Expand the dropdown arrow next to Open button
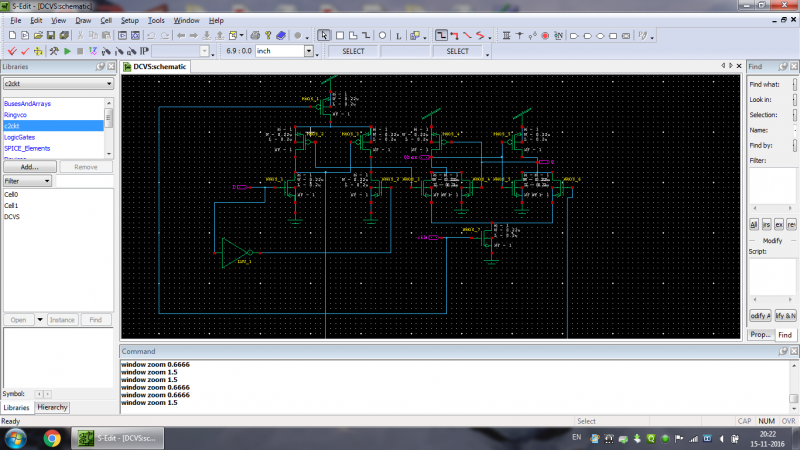The image size is (800, 450). (x=40, y=320)
